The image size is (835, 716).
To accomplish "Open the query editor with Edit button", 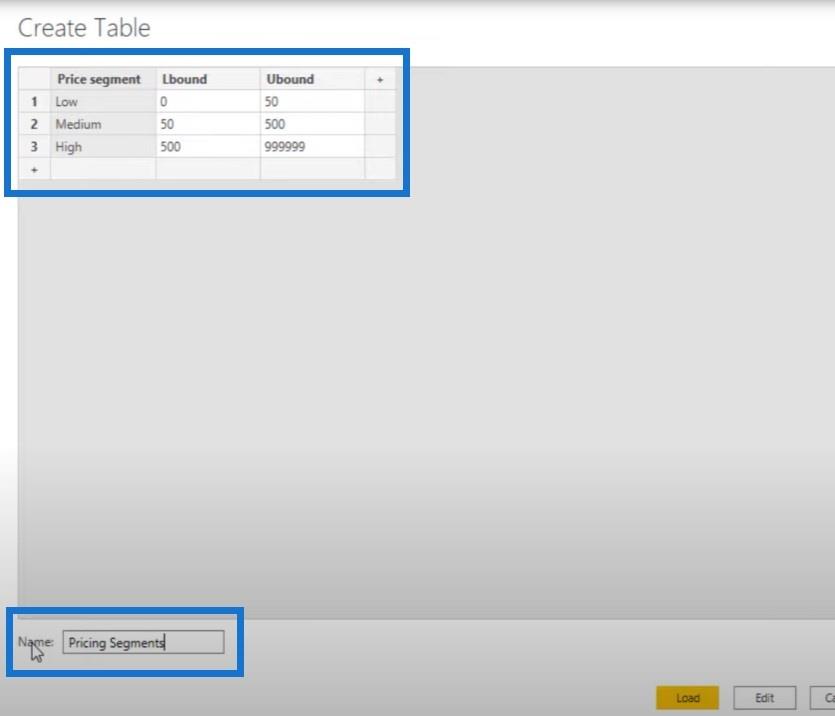I will (764, 698).
